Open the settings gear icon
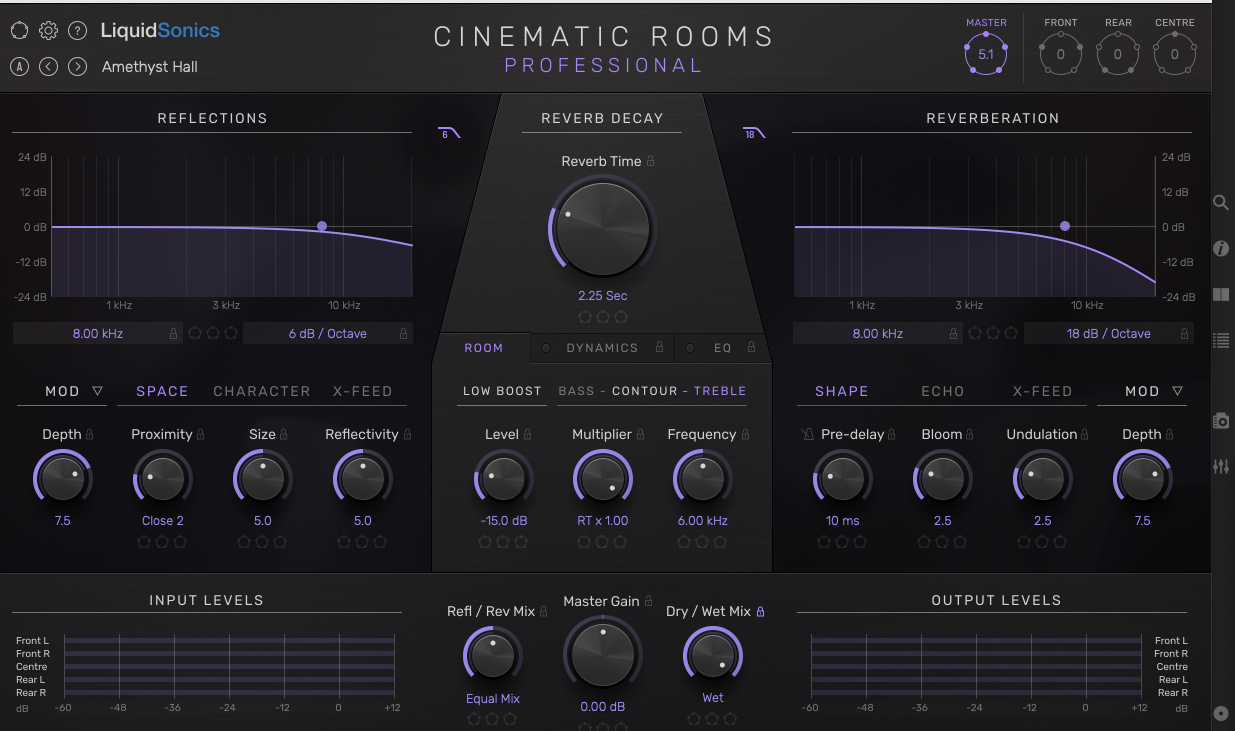The width and height of the screenshot is (1235, 731). (x=48, y=31)
